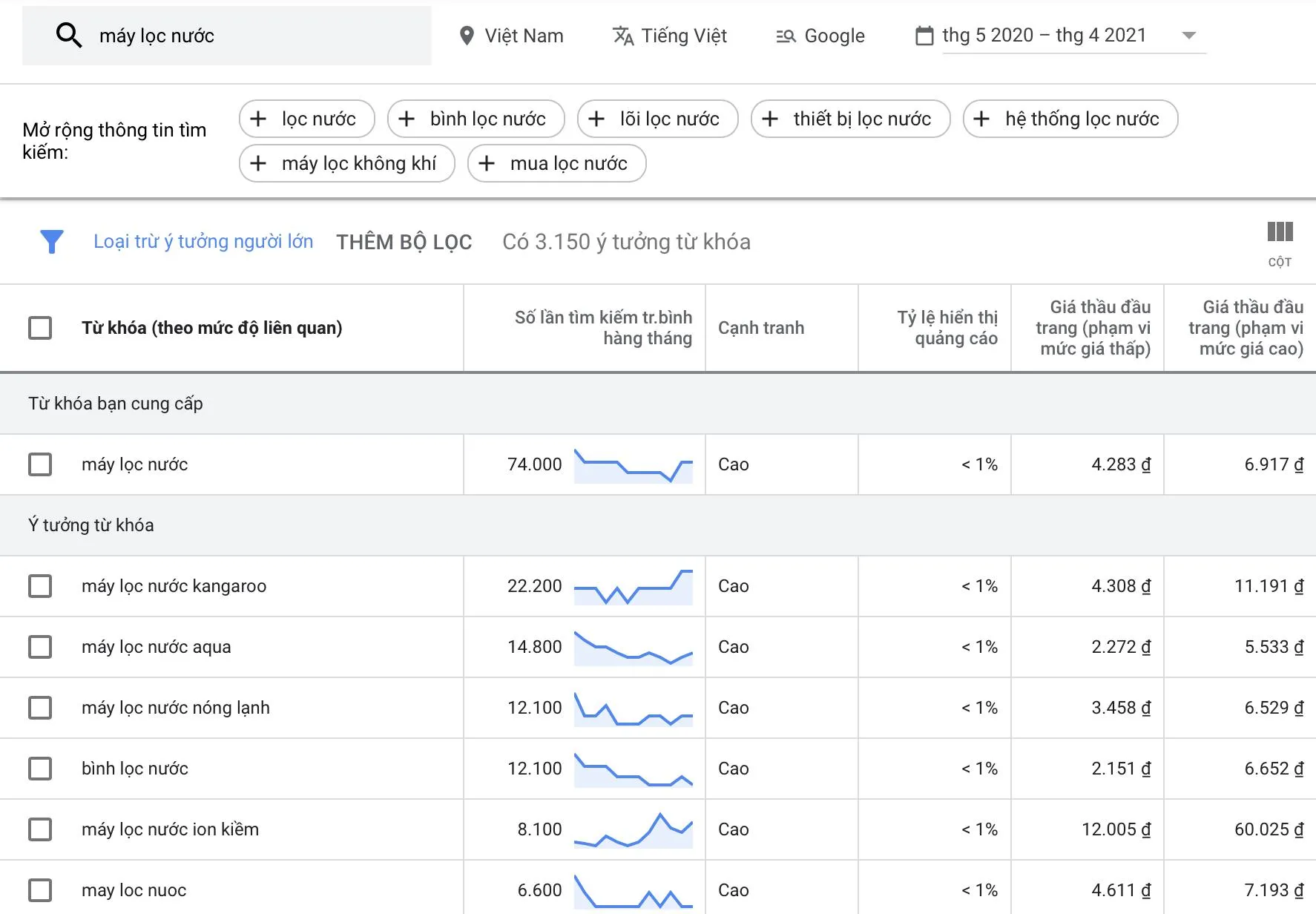
Task: Sort by Cạnh tranh column header
Action: (x=760, y=328)
